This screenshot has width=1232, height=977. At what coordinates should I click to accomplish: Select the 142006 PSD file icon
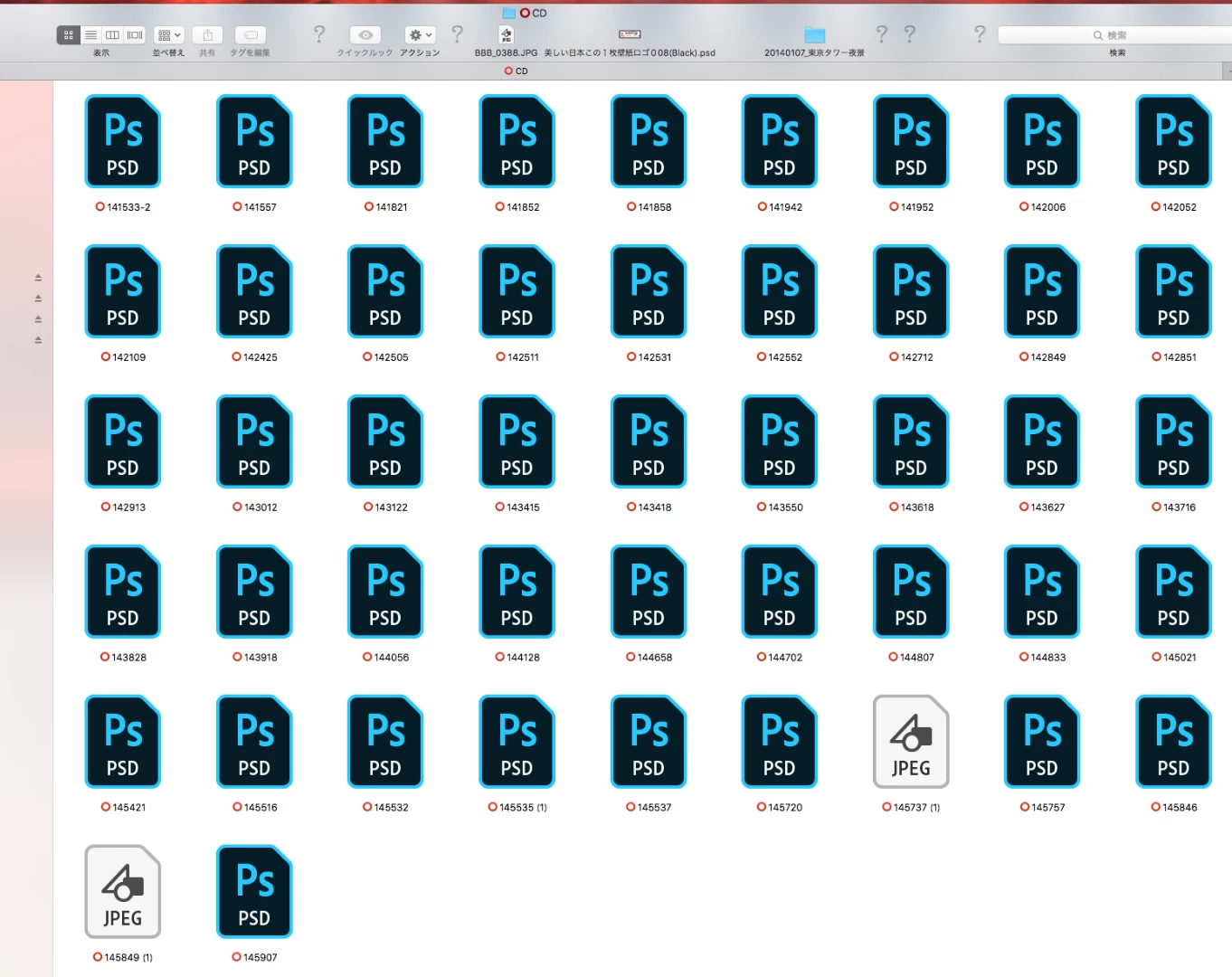click(x=1042, y=141)
